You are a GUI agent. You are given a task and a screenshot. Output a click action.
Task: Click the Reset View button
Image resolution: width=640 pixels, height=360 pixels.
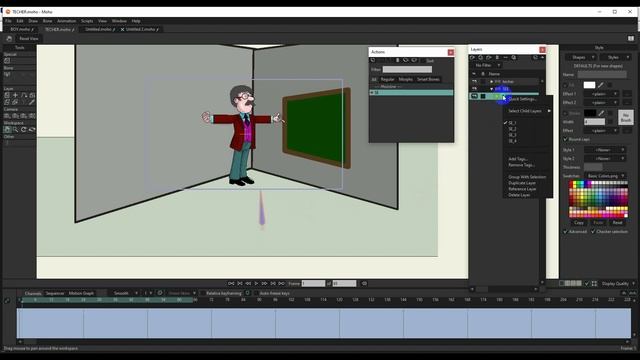(29, 38)
